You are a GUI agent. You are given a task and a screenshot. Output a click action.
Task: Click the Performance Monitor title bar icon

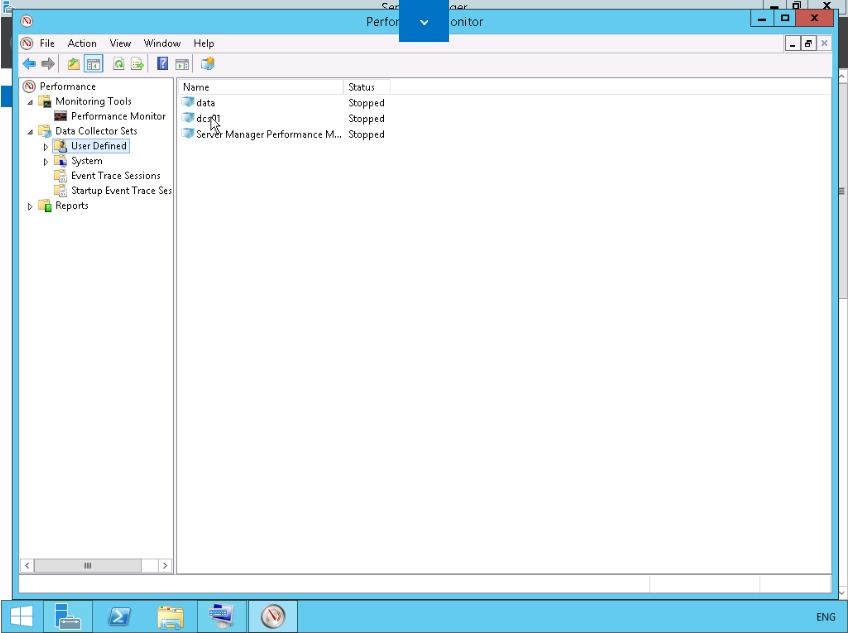(26, 21)
